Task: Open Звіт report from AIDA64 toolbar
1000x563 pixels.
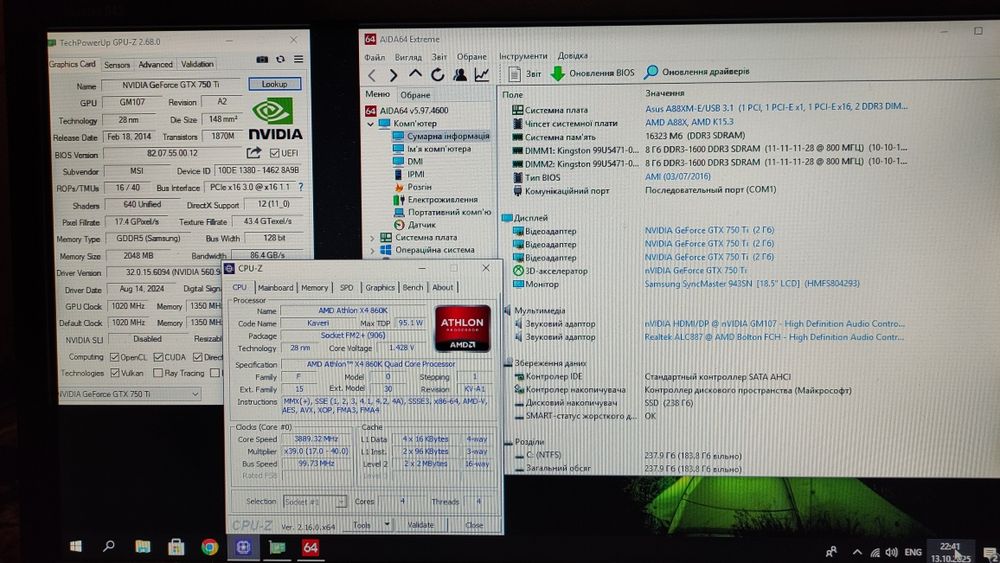Action: (525, 74)
